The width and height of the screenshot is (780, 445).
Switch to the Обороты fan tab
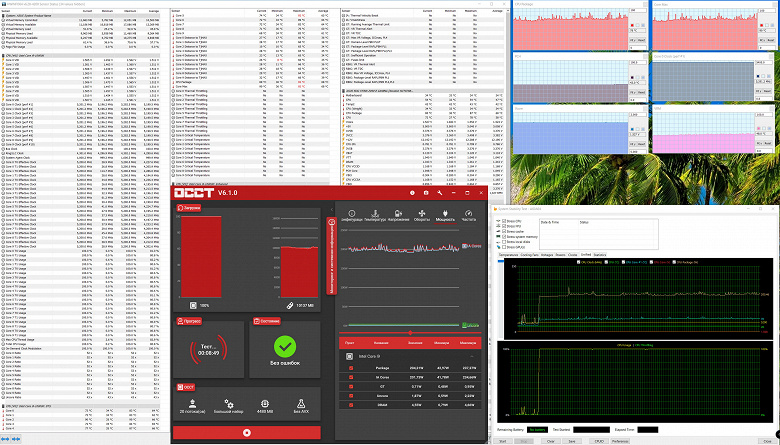[422, 216]
